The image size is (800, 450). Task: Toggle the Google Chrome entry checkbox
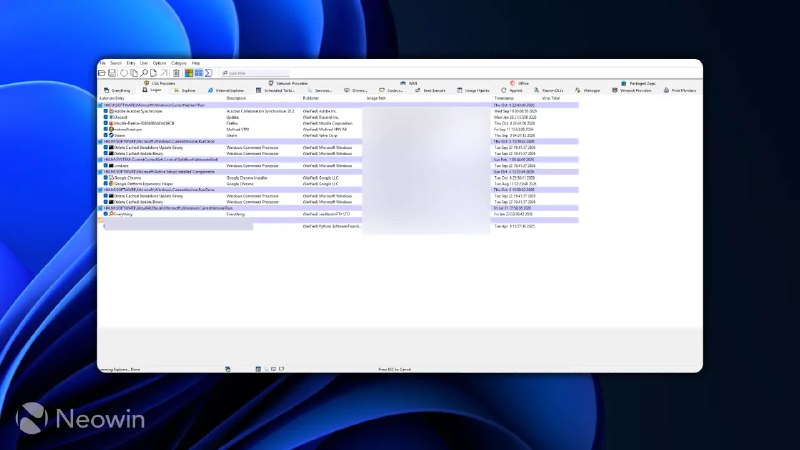point(106,178)
